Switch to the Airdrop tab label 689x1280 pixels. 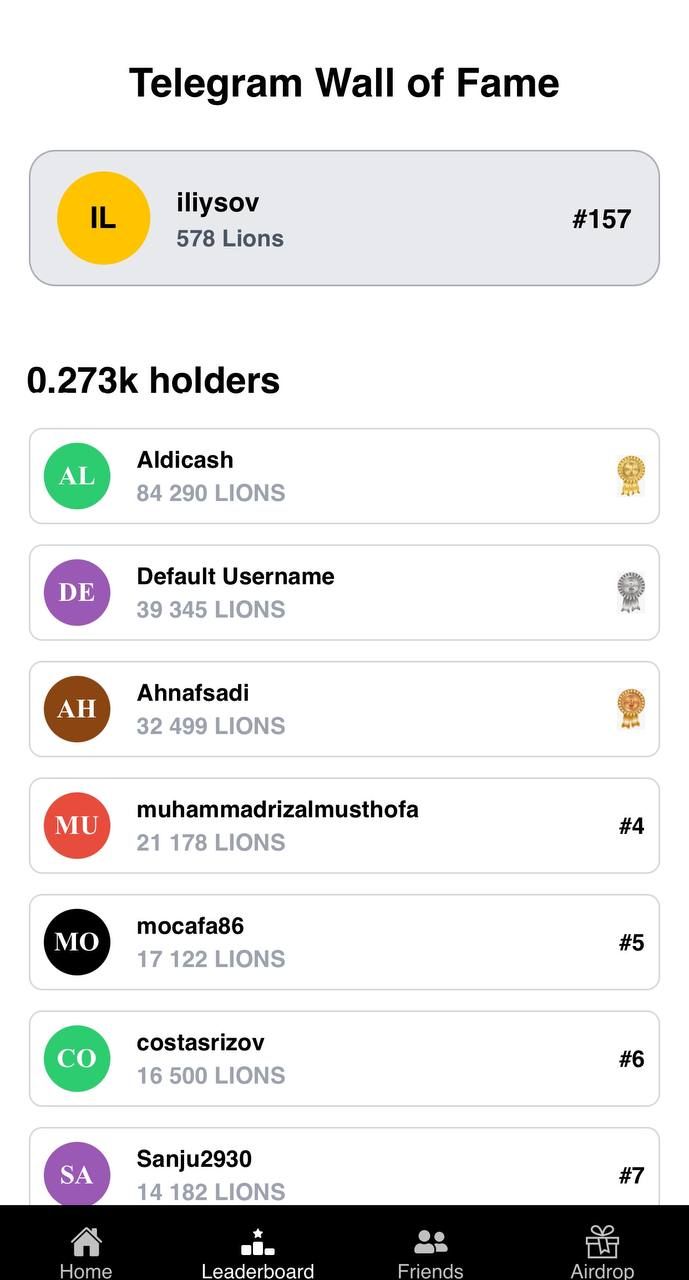(602, 1271)
